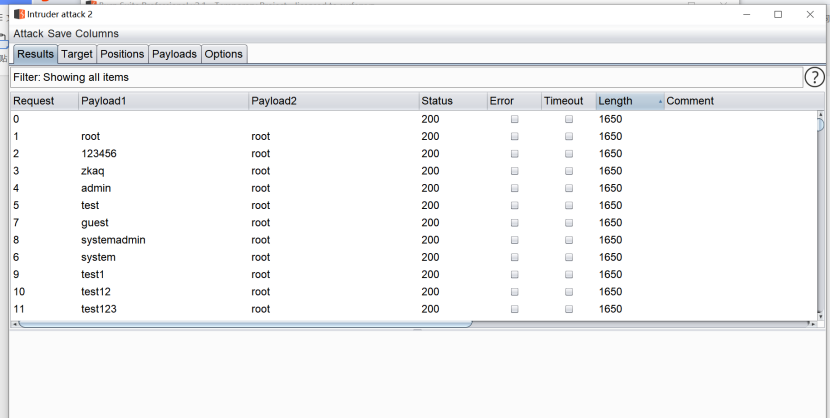This screenshot has width=831, height=418.
Task: Maximize the Intruder attack window
Action: (778, 14)
